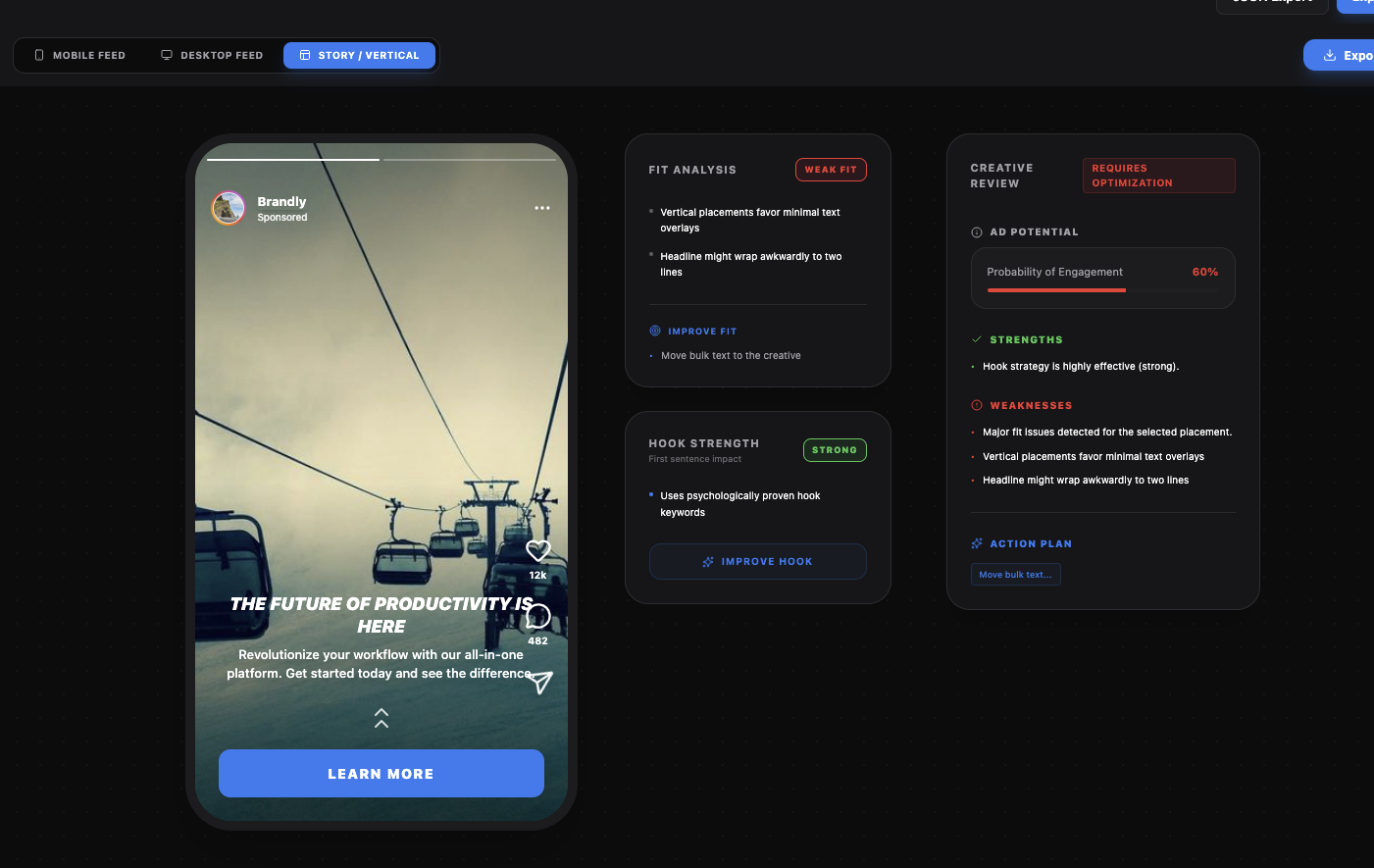1374x868 pixels.
Task: Click the Brandly profile avatar
Action: pyautogui.click(x=229, y=208)
